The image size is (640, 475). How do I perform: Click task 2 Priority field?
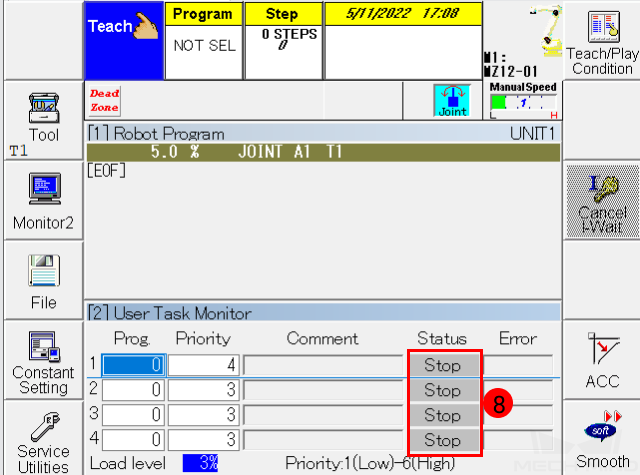coord(204,390)
